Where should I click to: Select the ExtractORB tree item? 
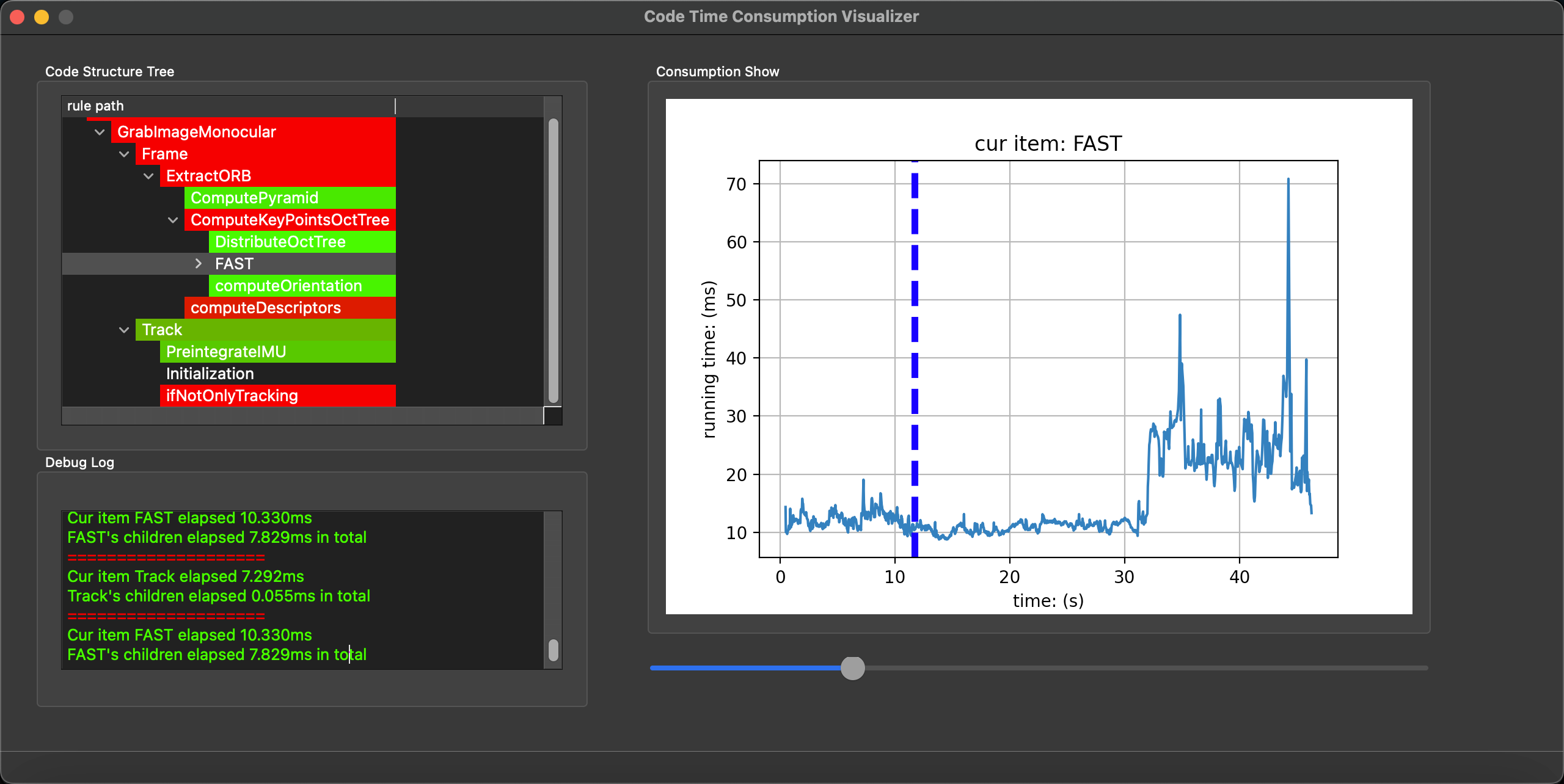click(x=278, y=176)
